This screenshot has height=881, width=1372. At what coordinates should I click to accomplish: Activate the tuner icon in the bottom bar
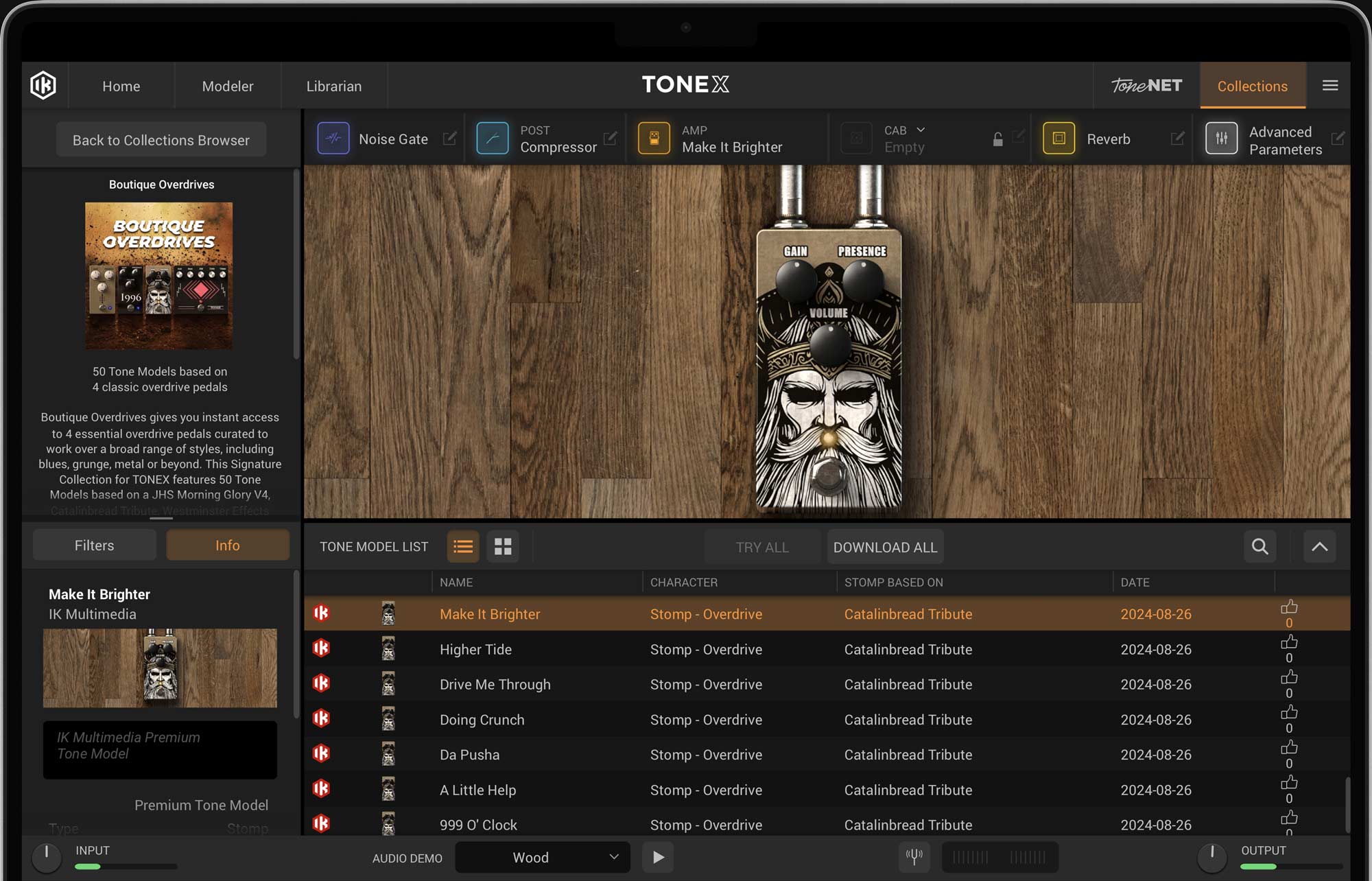[915, 857]
